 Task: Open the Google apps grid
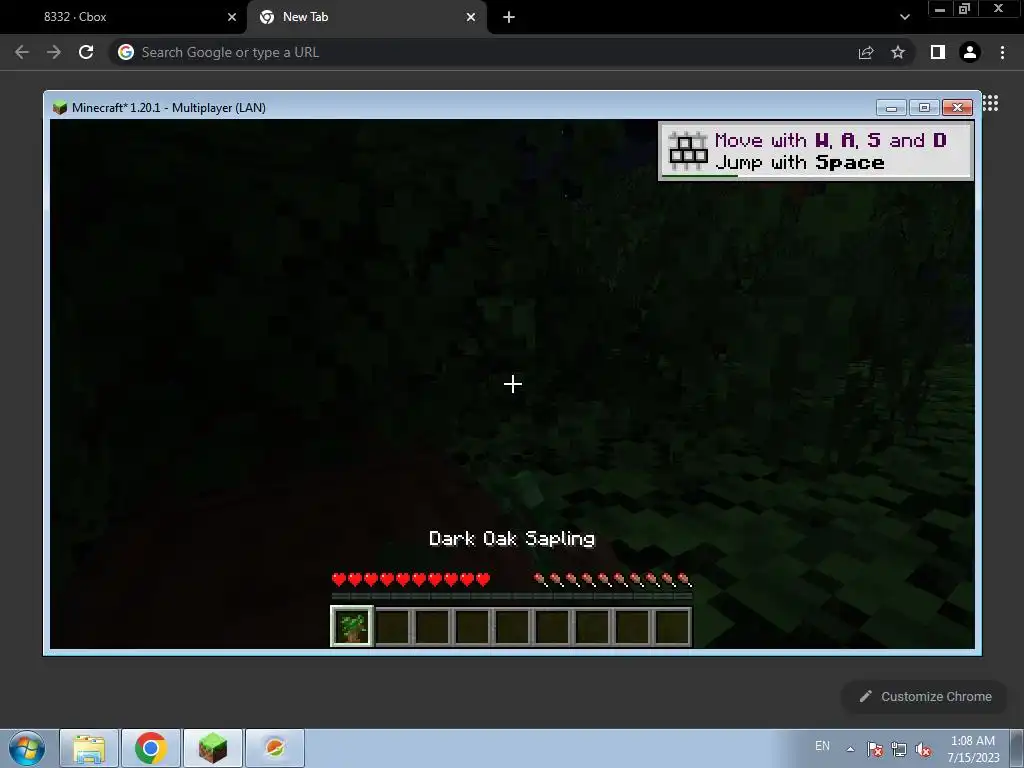tap(990, 103)
